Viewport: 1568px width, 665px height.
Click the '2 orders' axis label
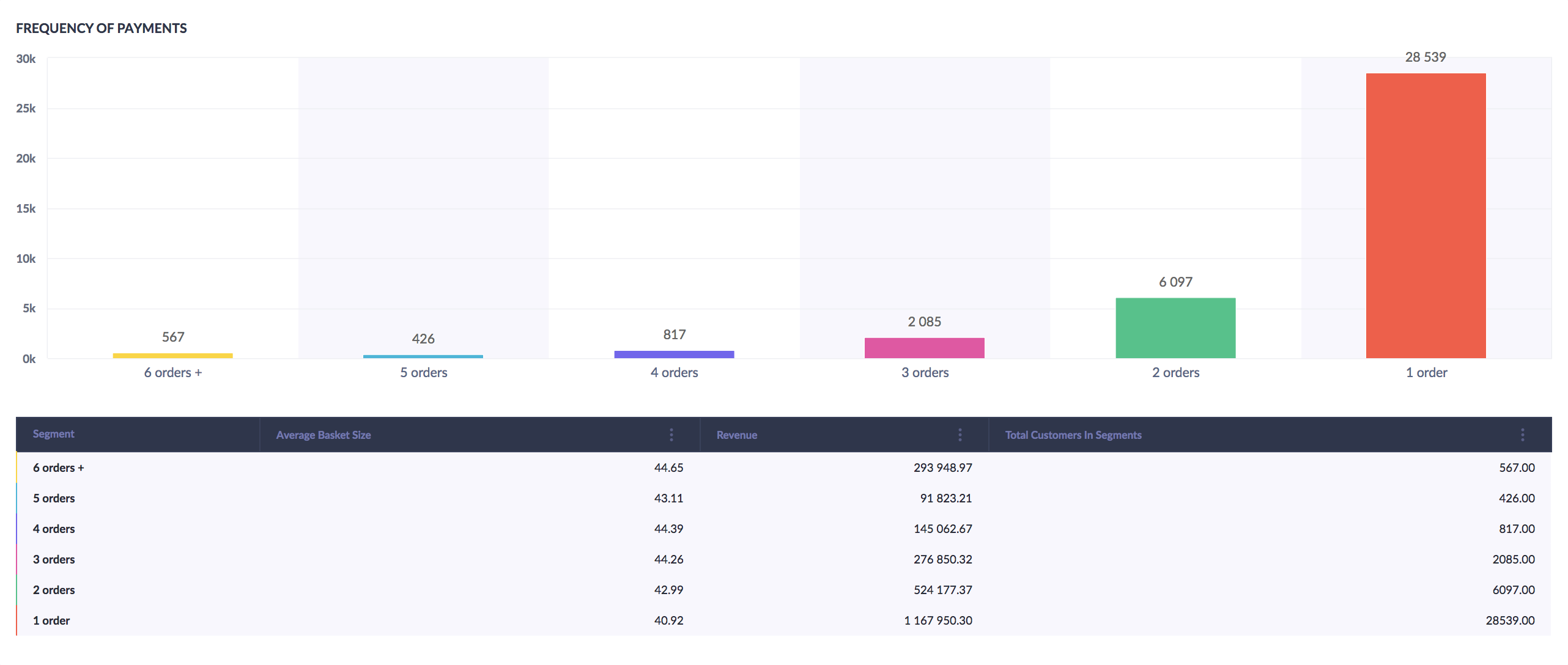pyautogui.click(x=1175, y=372)
